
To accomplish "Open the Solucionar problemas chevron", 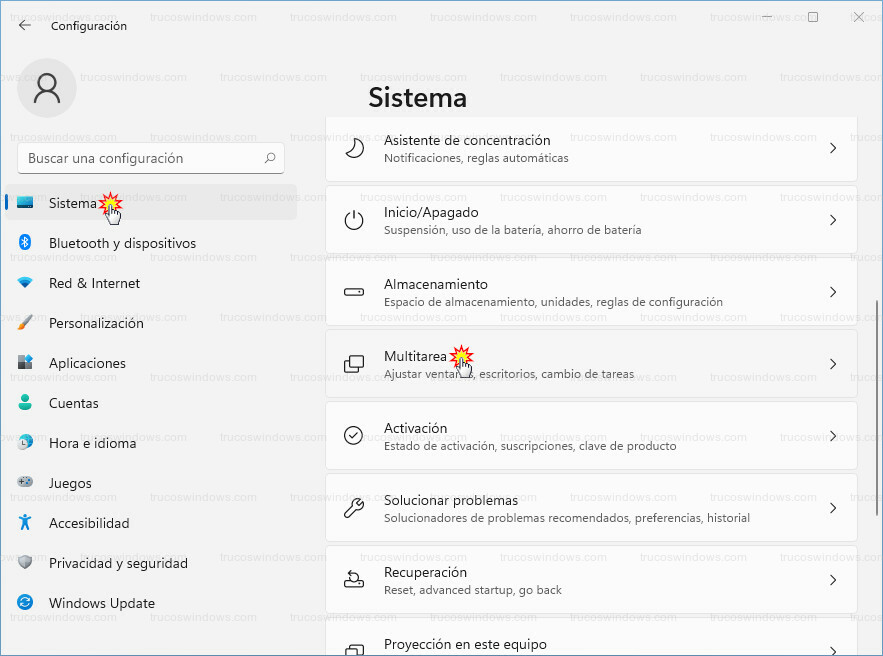I will point(832,508).
